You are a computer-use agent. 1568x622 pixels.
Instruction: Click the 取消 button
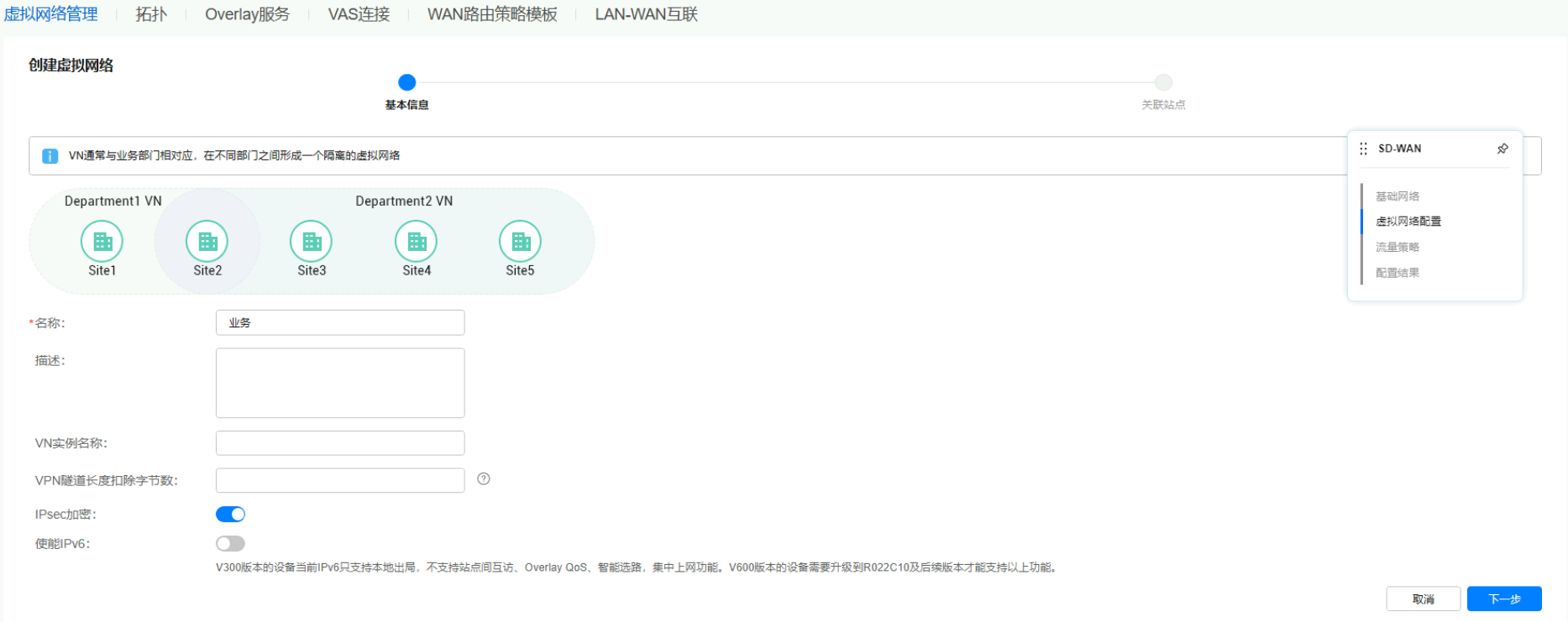[1423, 598]
